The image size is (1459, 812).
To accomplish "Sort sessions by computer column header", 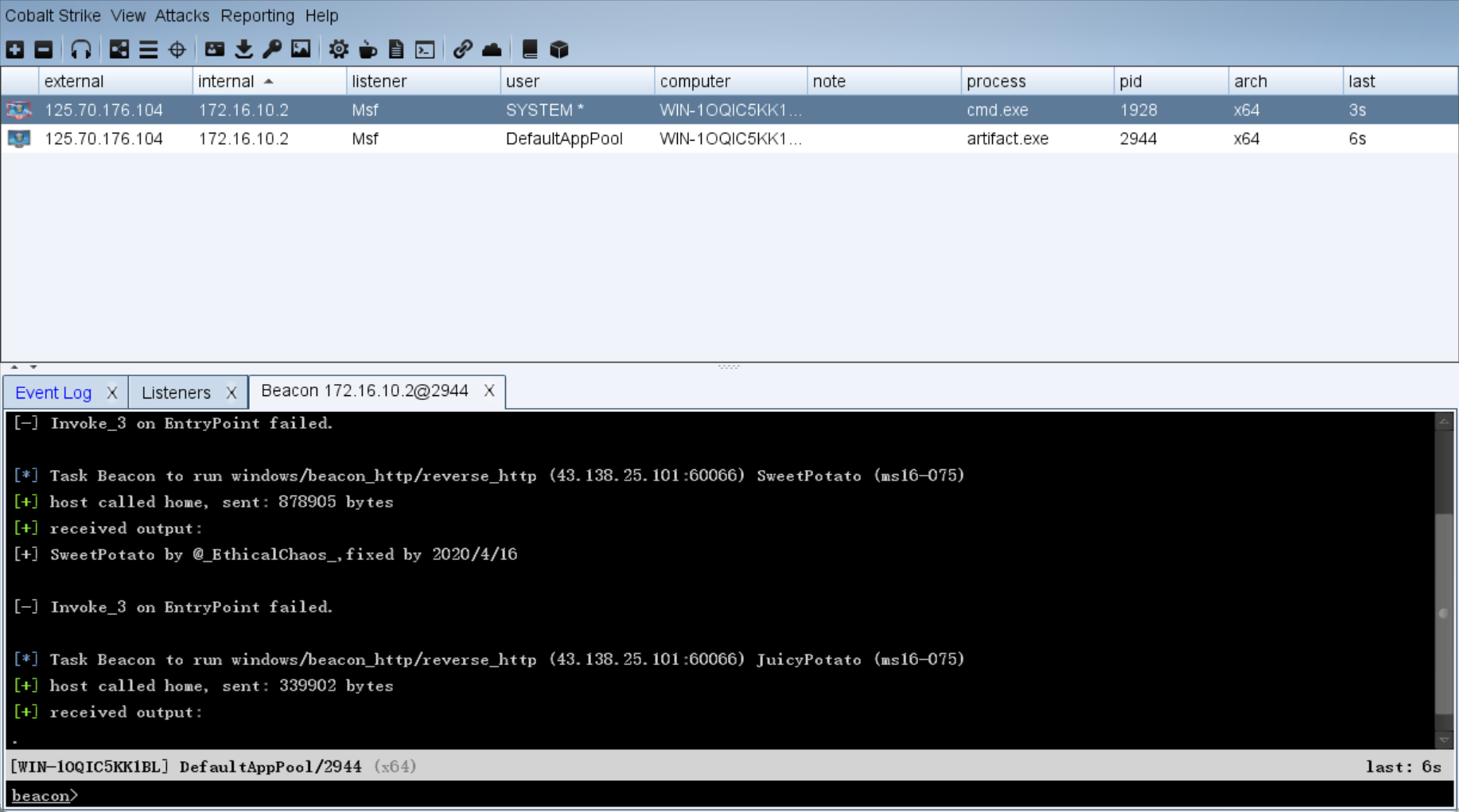I will point(730,81).
